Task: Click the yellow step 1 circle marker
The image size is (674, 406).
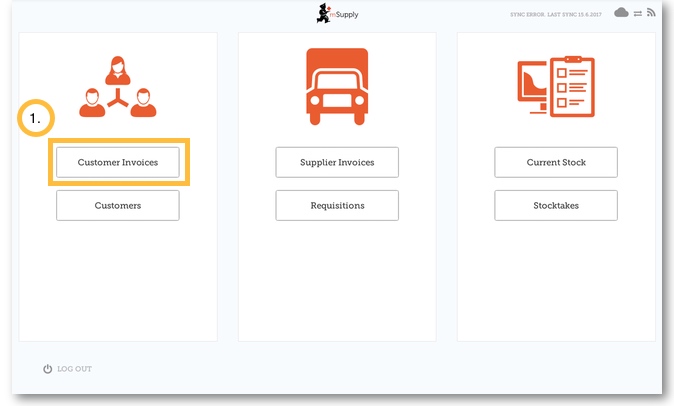Action: 37,119
